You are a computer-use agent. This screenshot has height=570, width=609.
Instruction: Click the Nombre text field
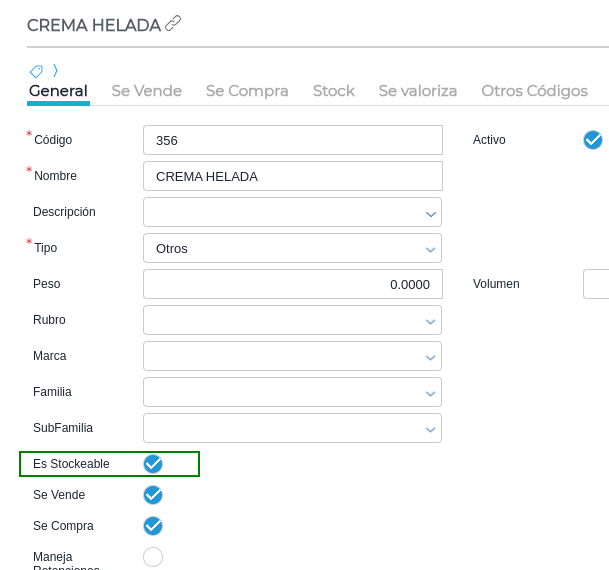[292, 176]
